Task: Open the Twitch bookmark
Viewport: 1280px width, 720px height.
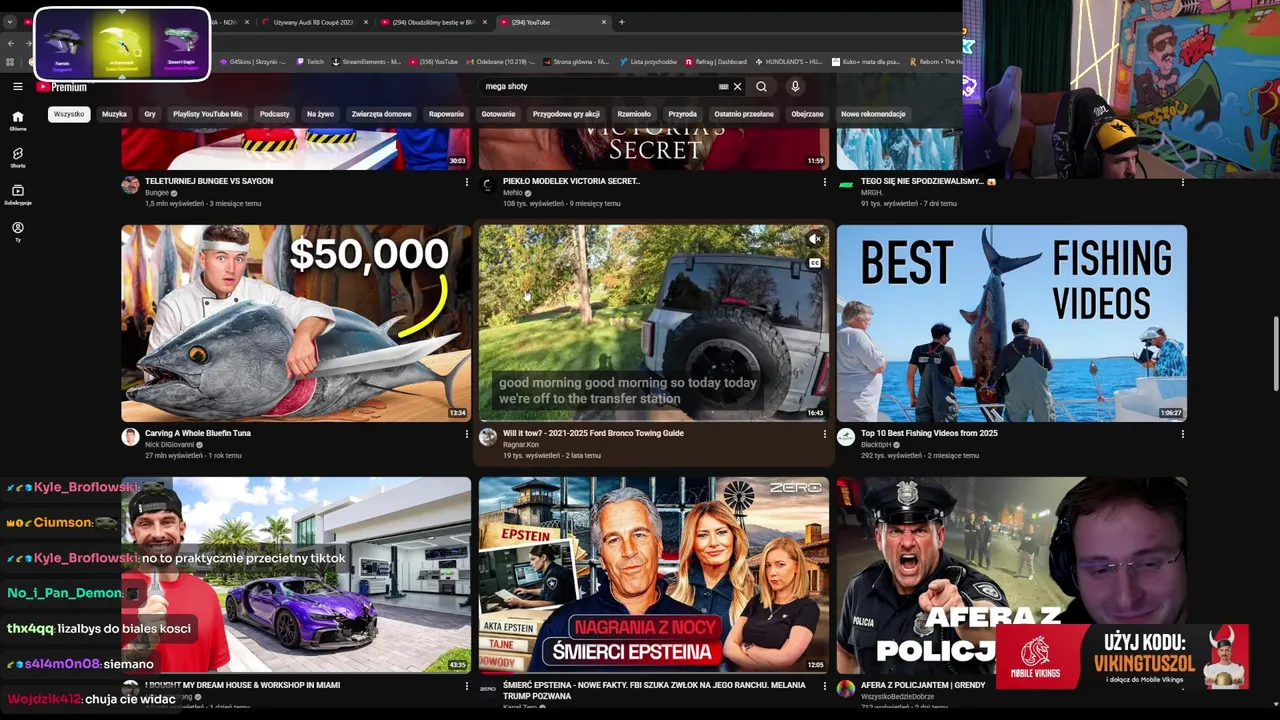Action: tap(309, 62)
